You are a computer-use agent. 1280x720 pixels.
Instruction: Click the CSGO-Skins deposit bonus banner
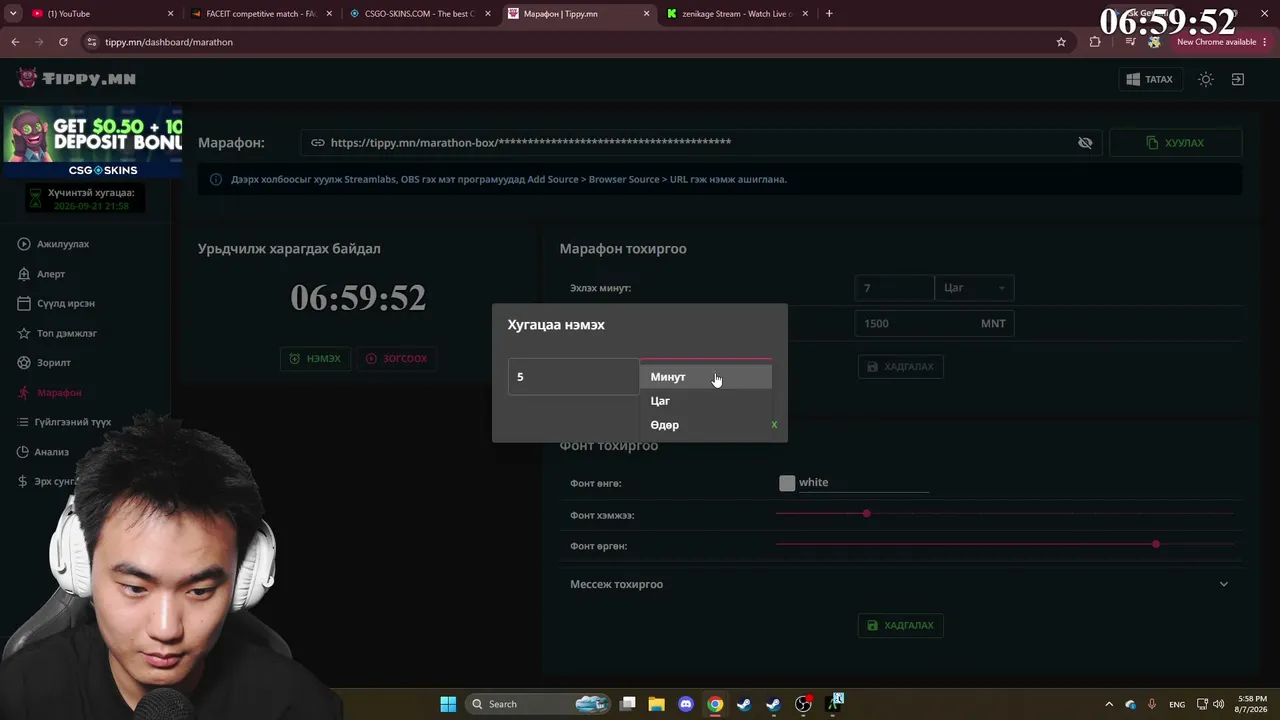pyautogui.click(x=91, y=142)
